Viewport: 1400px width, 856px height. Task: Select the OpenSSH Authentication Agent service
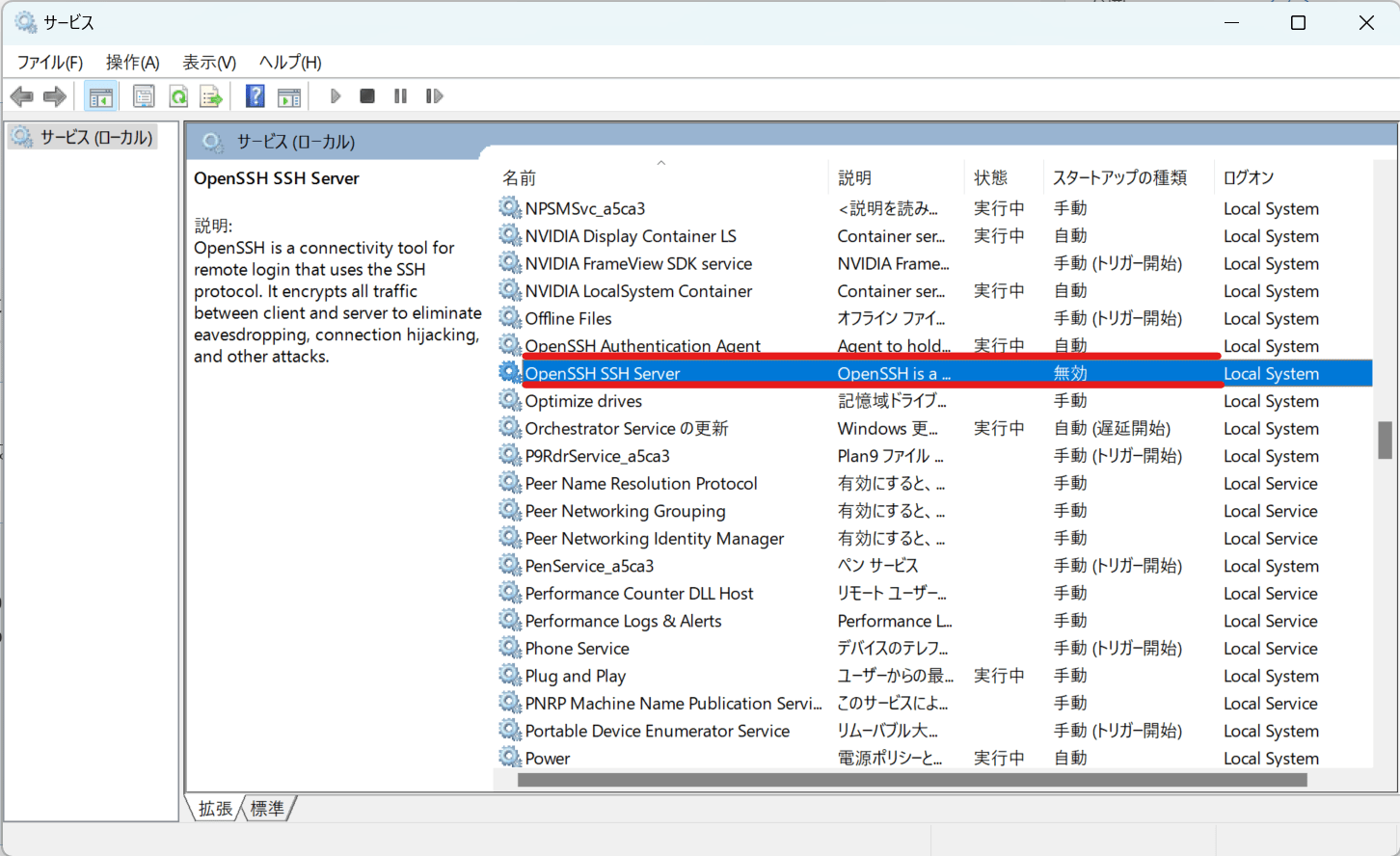coord(643,345)
